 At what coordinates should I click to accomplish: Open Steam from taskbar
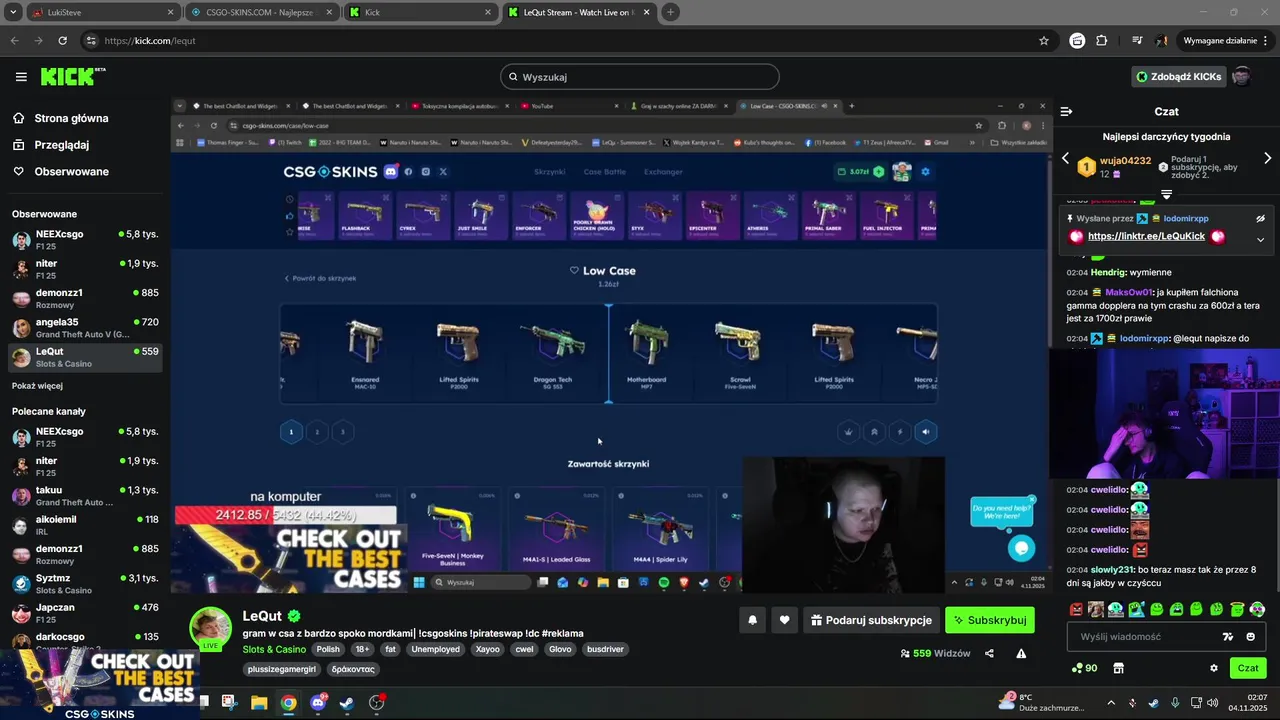[347, 702]
